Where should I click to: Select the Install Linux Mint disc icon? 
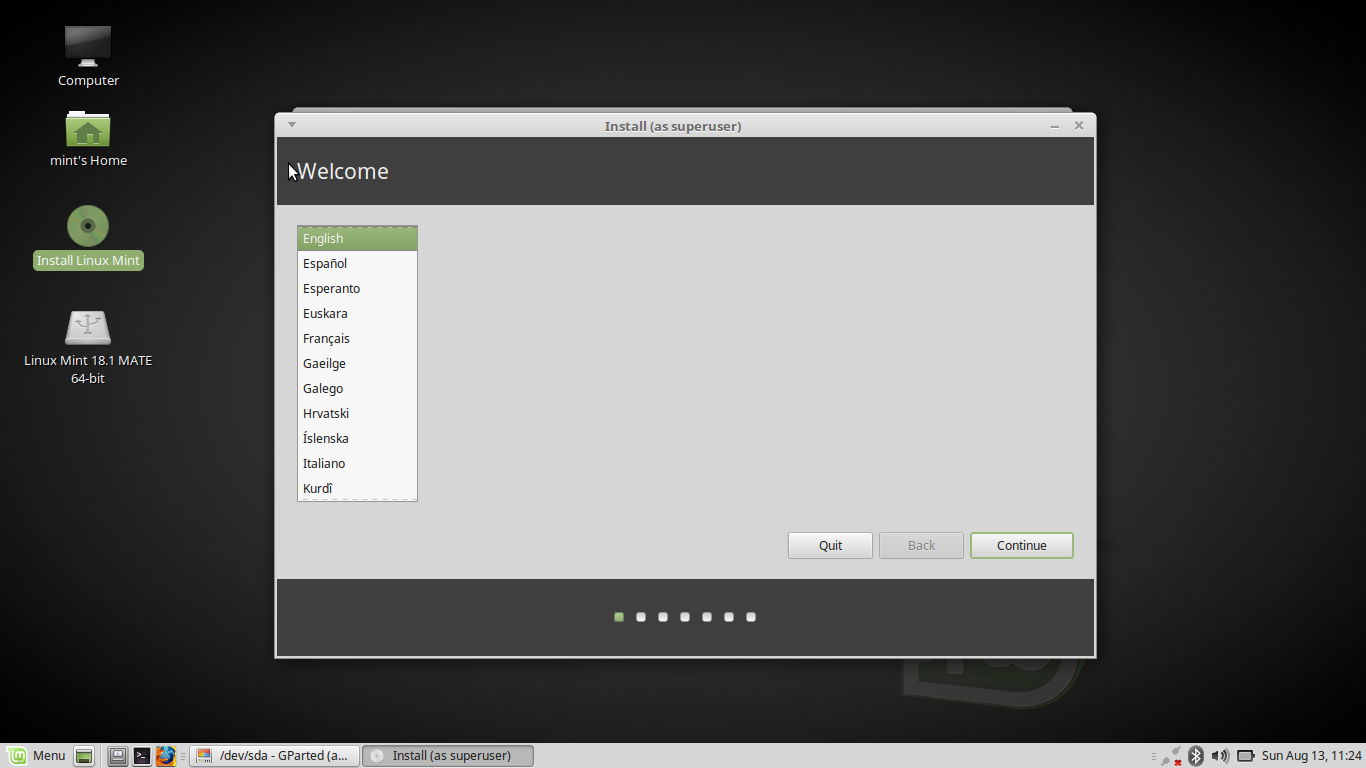coord(88,226)
